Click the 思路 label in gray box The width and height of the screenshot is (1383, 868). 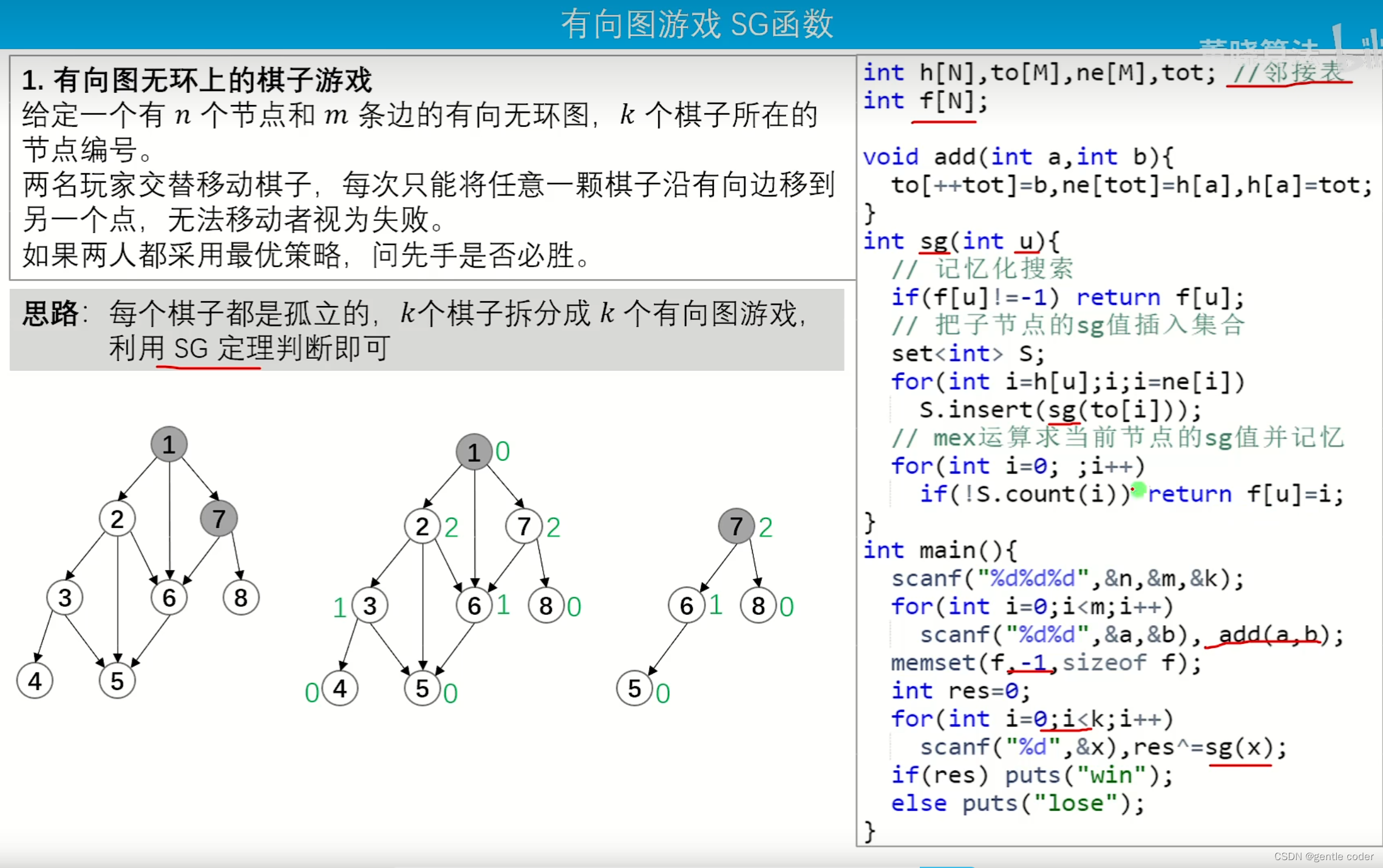point(50,314)
